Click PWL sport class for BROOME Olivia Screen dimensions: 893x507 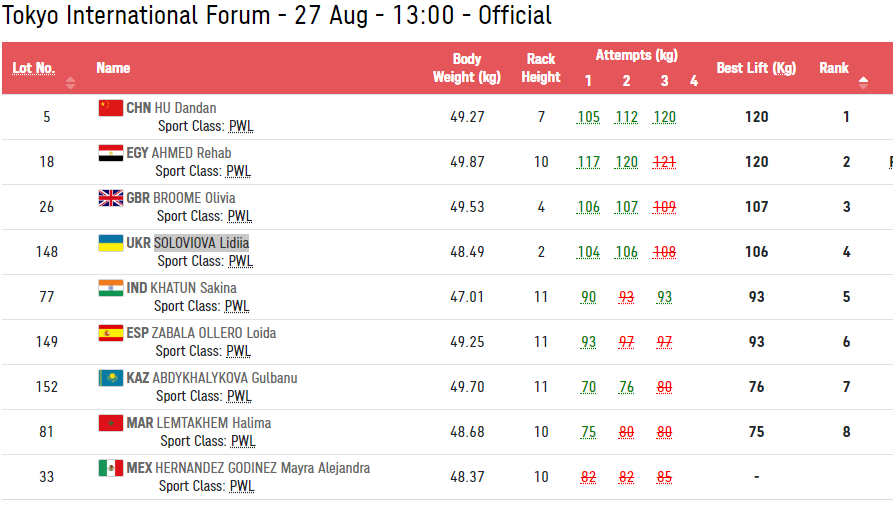point(239,216)
